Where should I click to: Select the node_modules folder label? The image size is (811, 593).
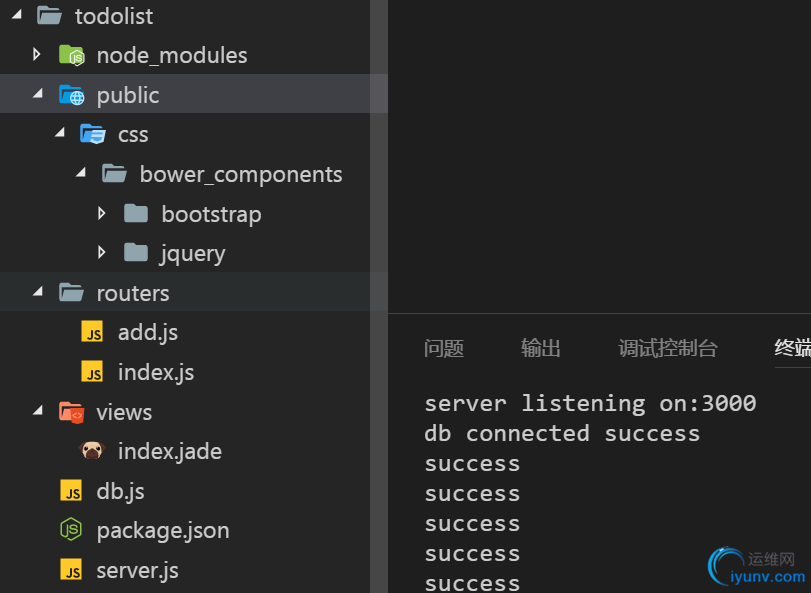pyautogui.click(x=172, y=55)
